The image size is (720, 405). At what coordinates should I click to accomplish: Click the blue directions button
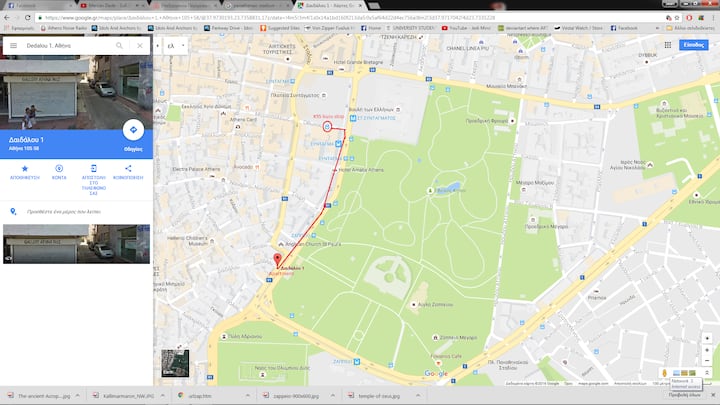(x=132, y=130)
